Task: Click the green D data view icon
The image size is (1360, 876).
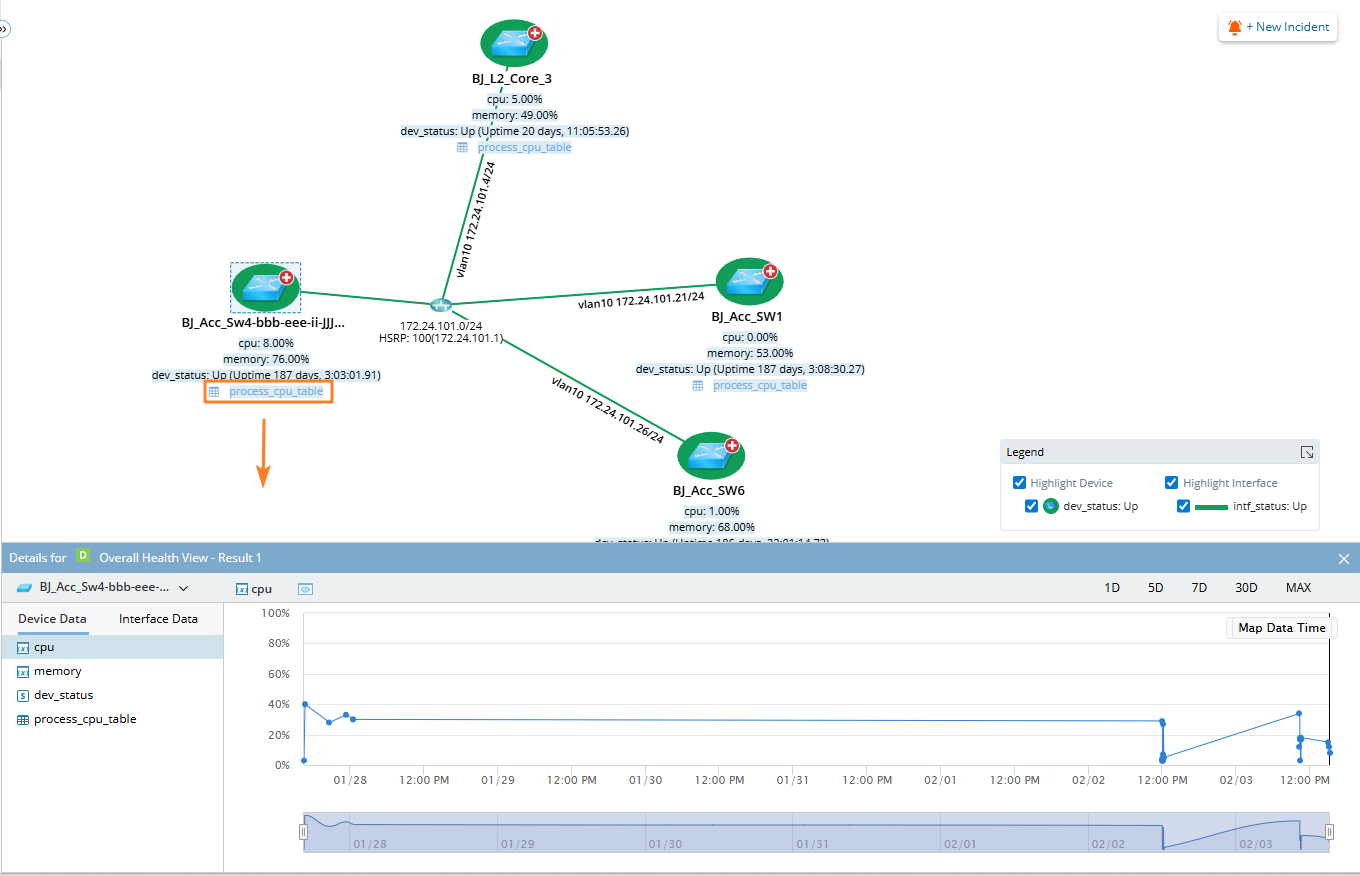Action: pyautogui.click(x=84, y=556)
